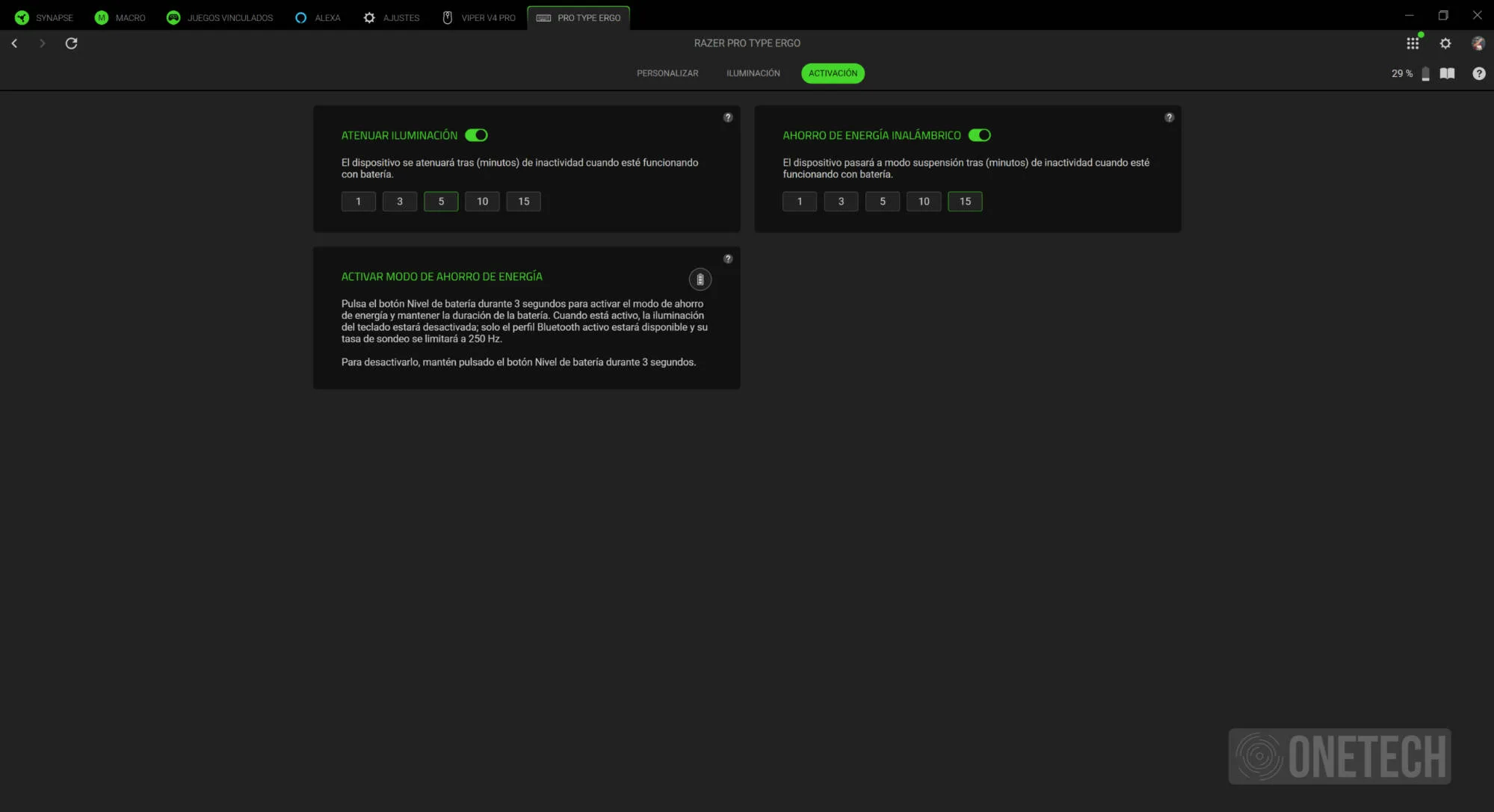Set wireless power saving to 1 minute
The image size is (1494, 812).
[800, 202]
